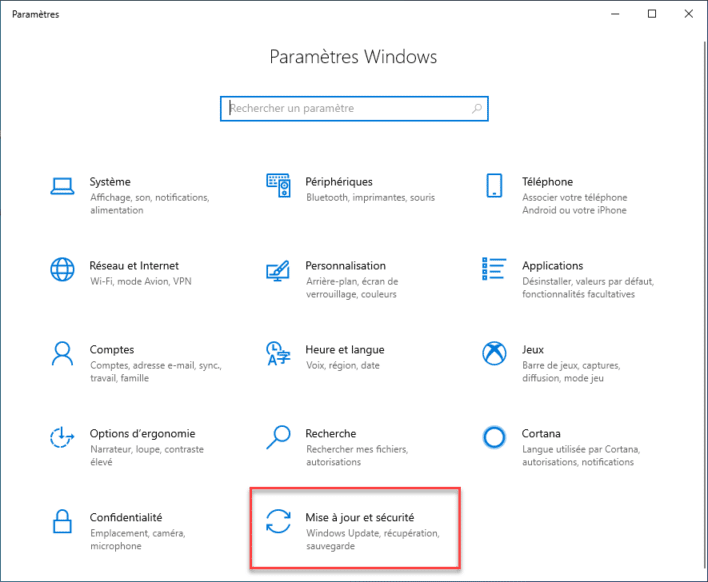The height and width of the screenshot is (582, 708).
Task: Click the search magnifier in the search box
Action: point(477,108)
